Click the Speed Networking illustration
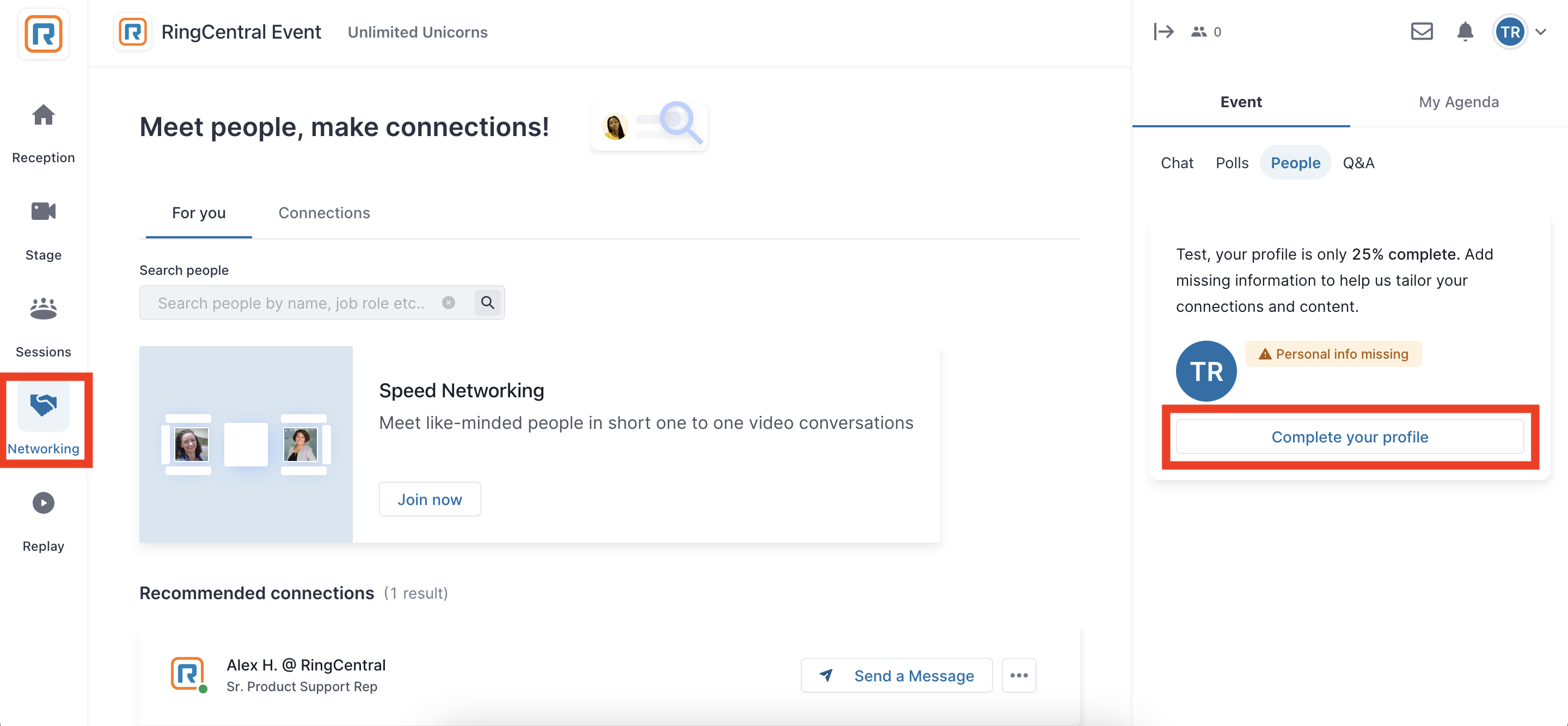 tap(246, 444)
